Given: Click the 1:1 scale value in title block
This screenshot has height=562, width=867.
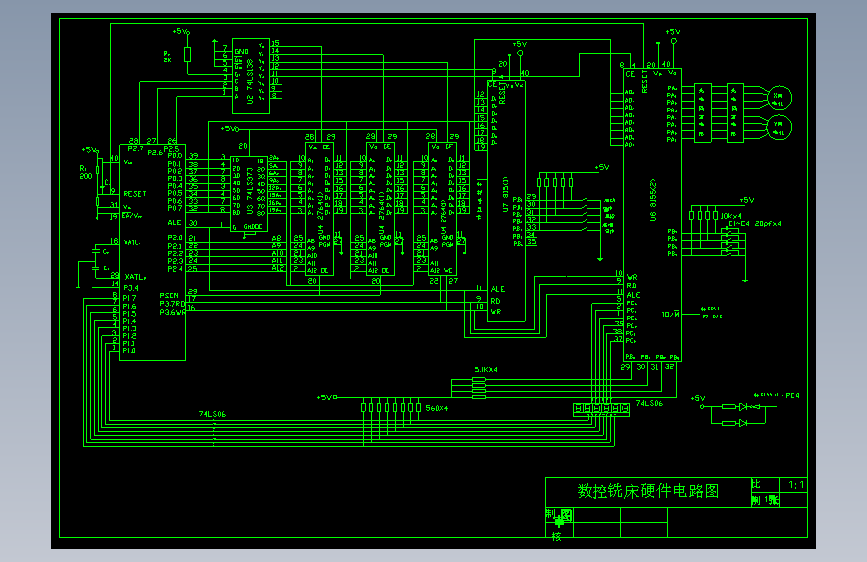Looking at the screenshot, I should tap(796, 485).
